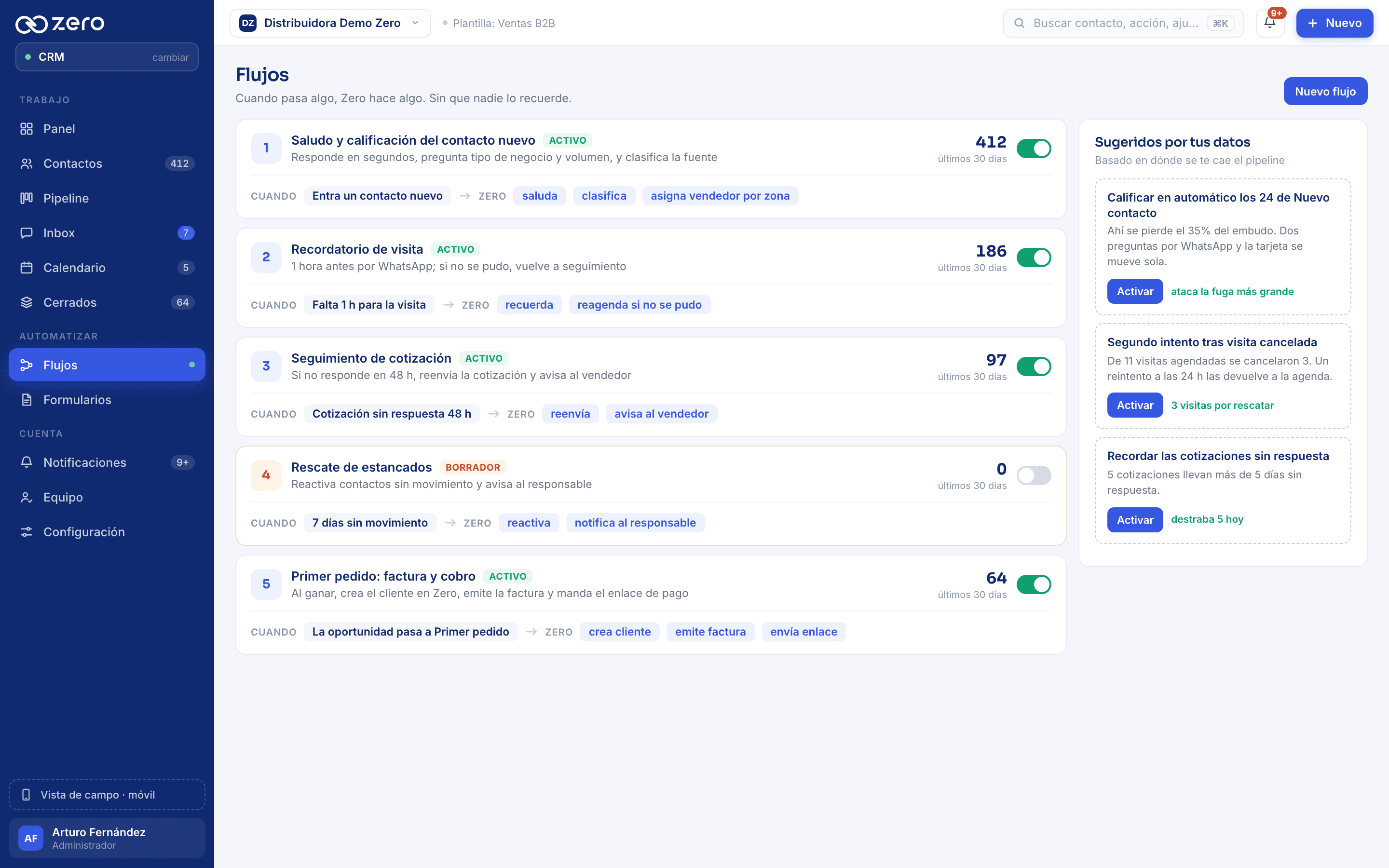
Task: Click the Nuevo flujo button
Action: tap(1325, 91)
